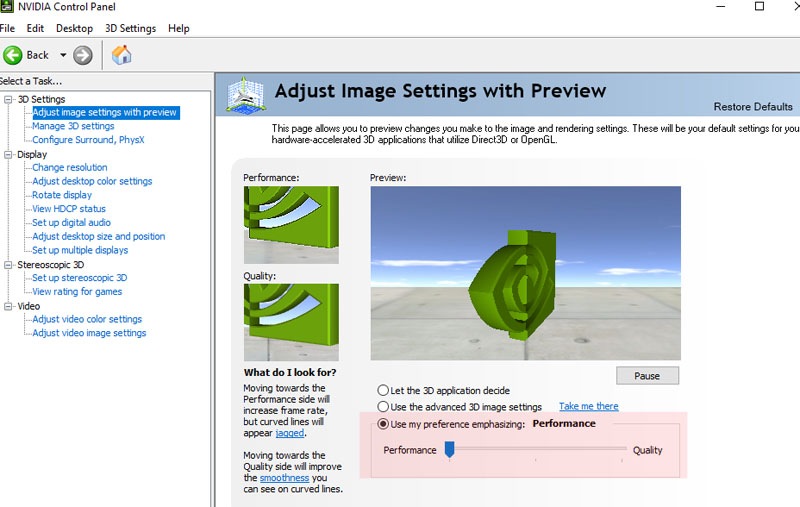The height and width of the screenshot is (507, 800).
Task: Click the rotating NVIDIA logo preview
Action: [512, 285]
